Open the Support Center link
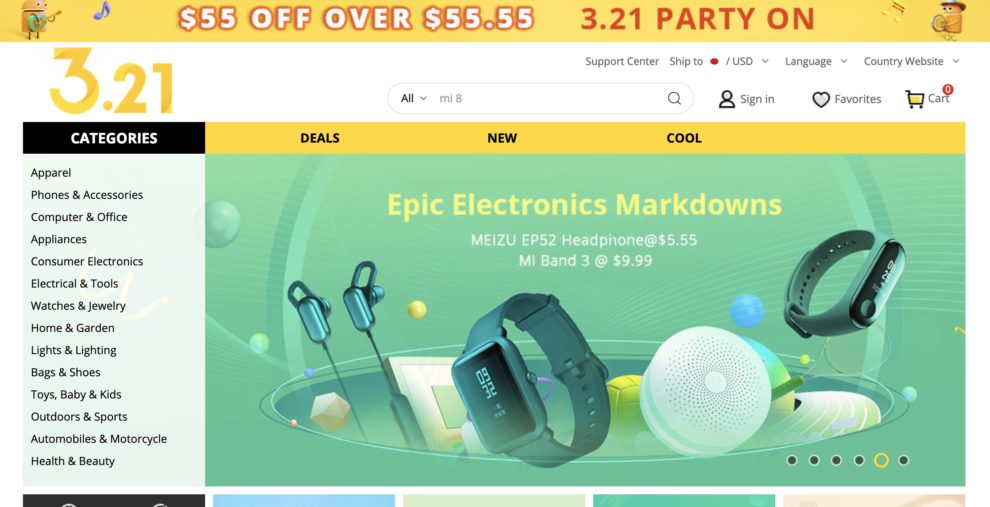This screenshot has height=507, width=990. [622, 61]
